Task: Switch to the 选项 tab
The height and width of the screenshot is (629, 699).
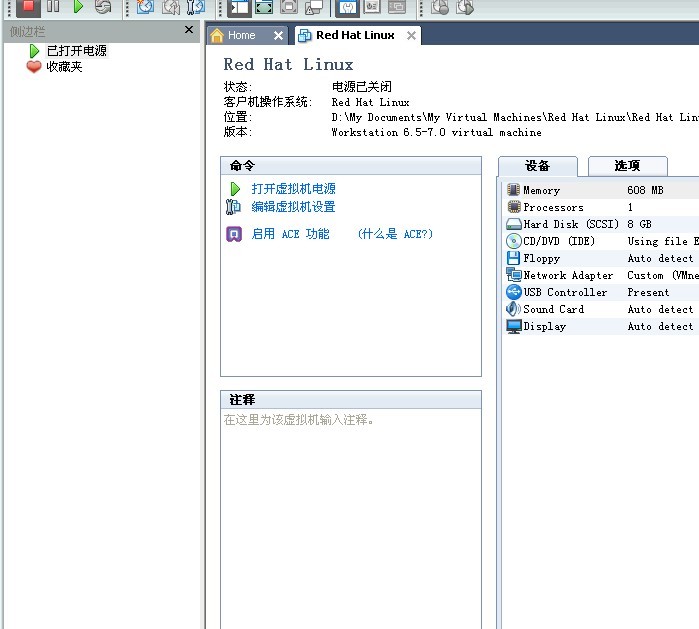Action: point(627,166)
